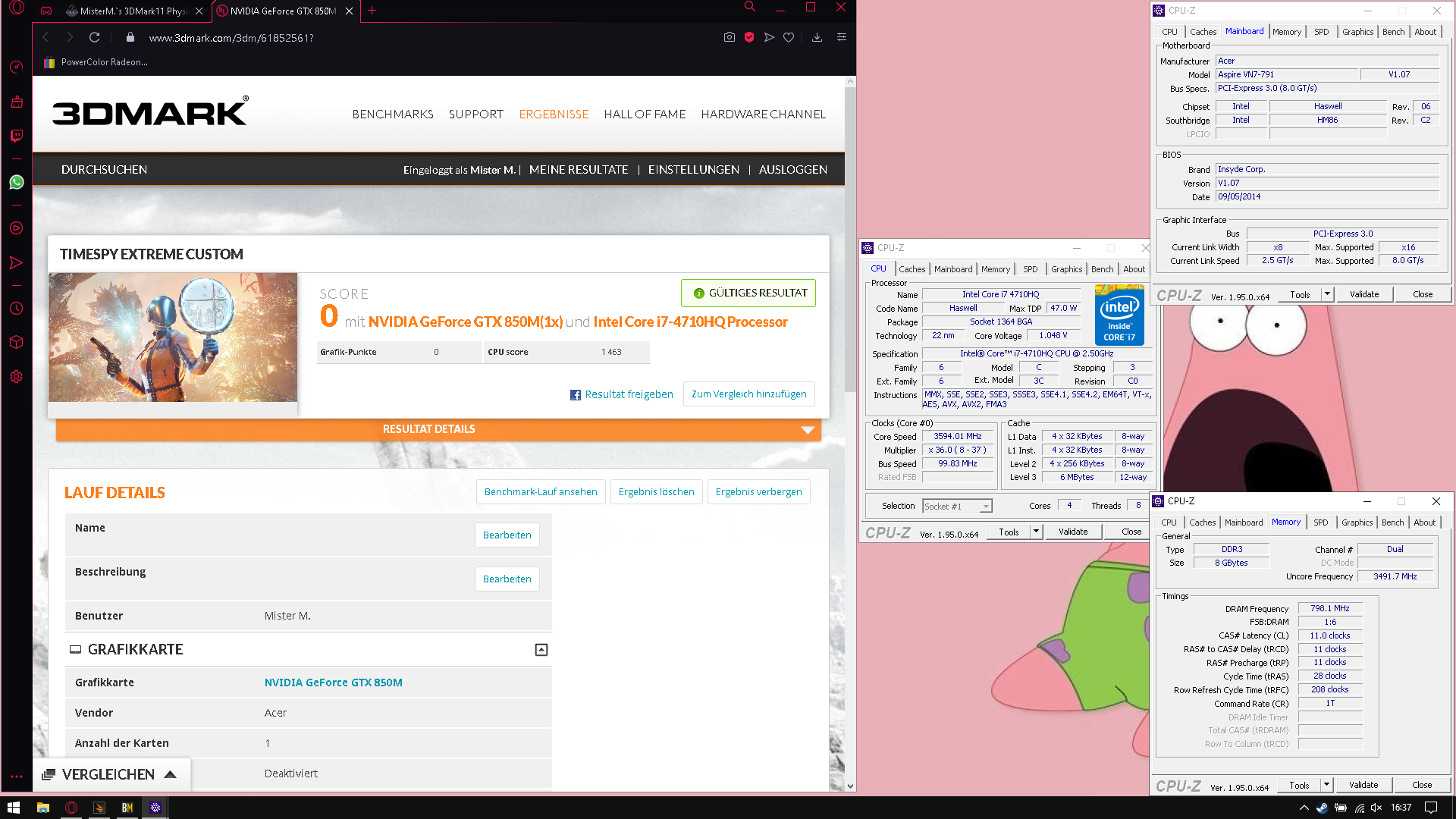Click the site security padlock icon
The image size is (1456, 819).
[x=130, y=37]
